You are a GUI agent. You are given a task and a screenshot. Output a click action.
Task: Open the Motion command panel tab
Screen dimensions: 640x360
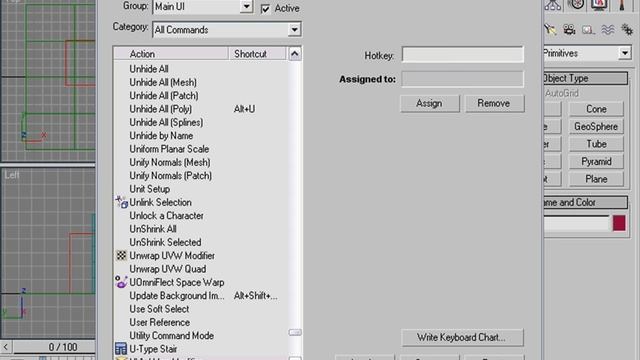(576, 5)
